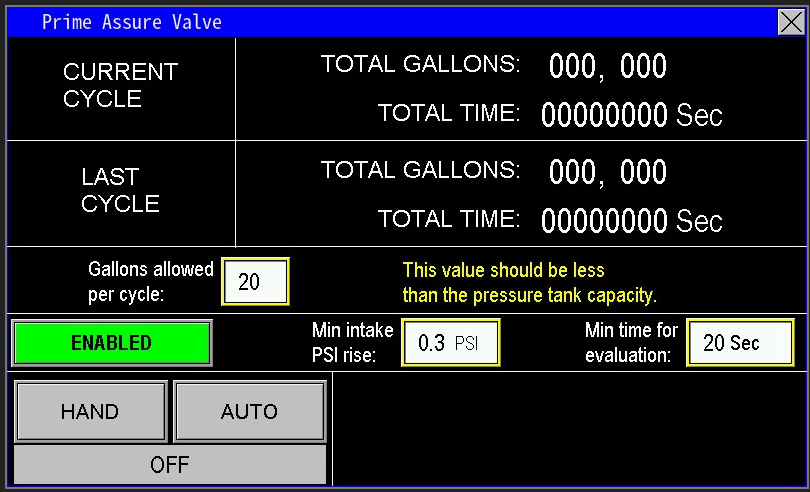Image resolution: width=810 pixels, height=492 pixels.
Task: Click current cycle TOTAL GALLONS label
Action: pos(420,64)
